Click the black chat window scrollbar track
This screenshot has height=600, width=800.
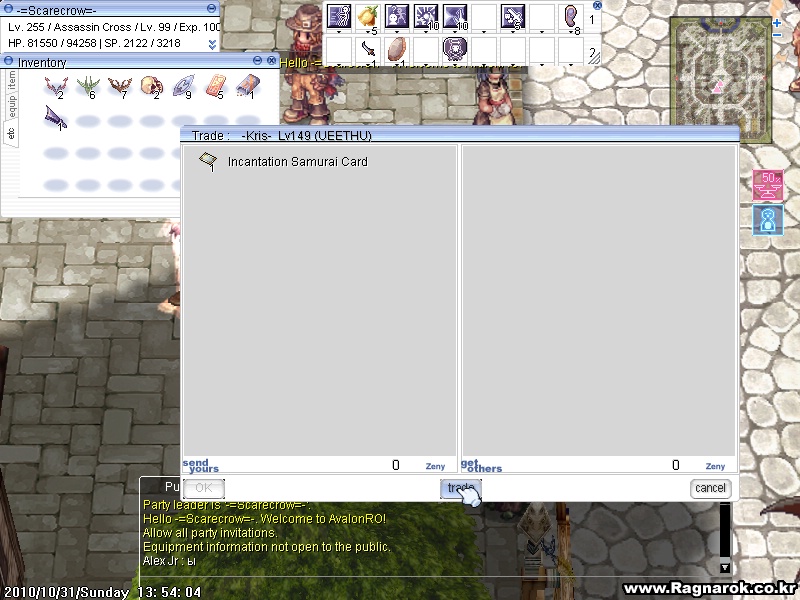pyautogui.click(x=724, y=531)
